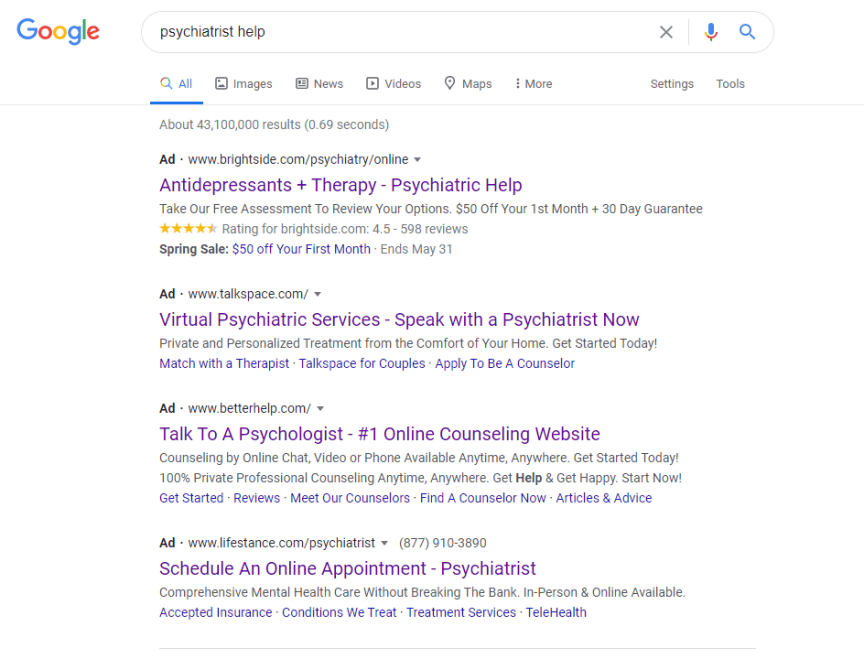Clear the search box with X icon
This screenshot has width=864, height=659.
pyautogui.click(x=666, y=32)
